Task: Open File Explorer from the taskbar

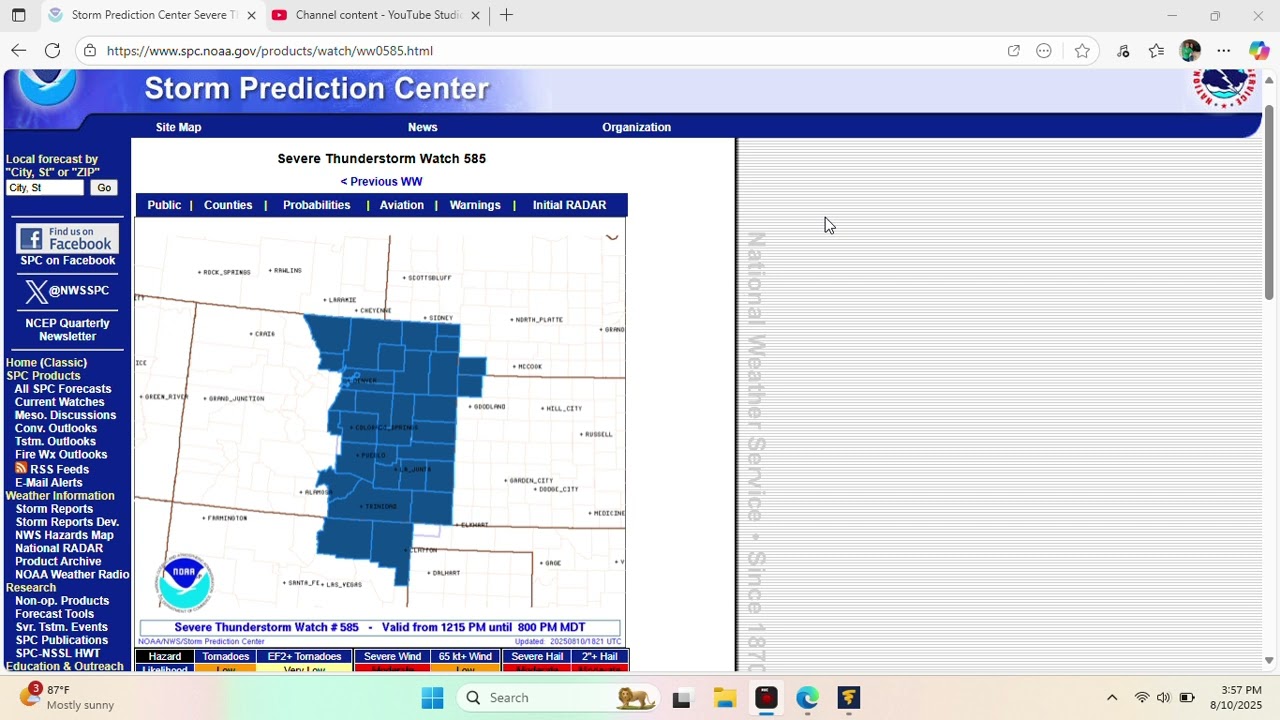Action: 725,698
